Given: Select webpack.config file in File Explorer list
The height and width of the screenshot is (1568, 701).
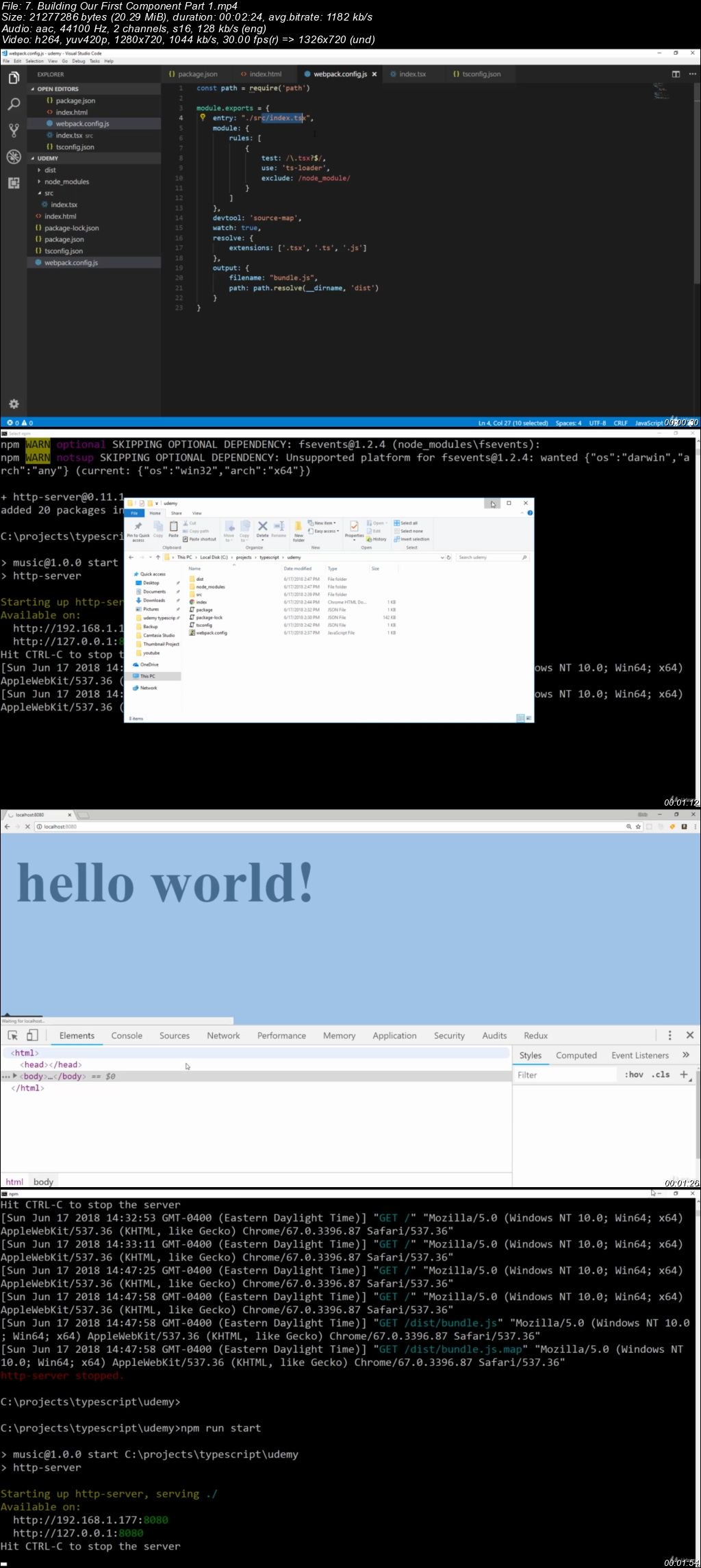Looking at the screenshot, I should tap(208, 633).
